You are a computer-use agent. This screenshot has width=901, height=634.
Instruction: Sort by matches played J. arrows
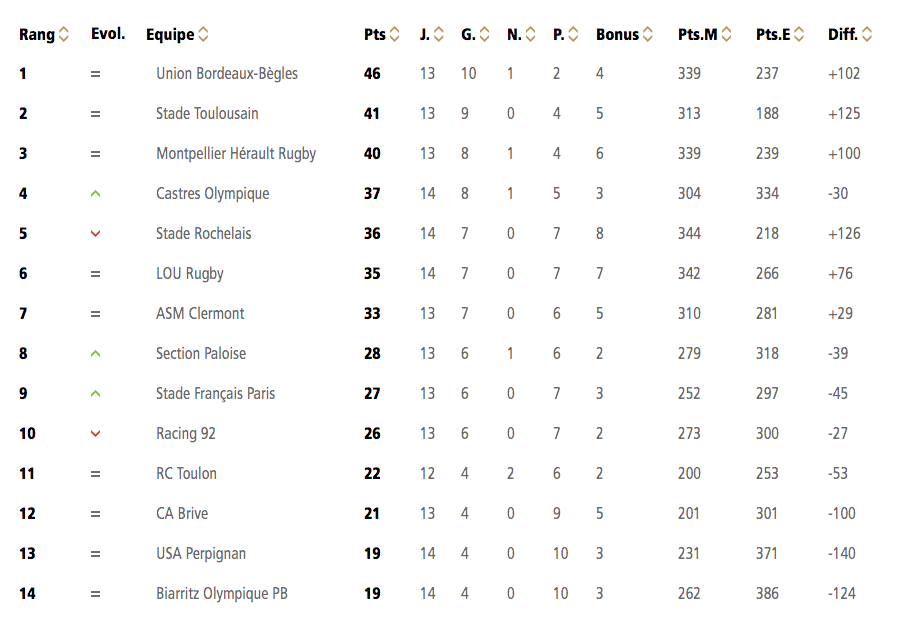pyautogui.click(x=438, y=34)
